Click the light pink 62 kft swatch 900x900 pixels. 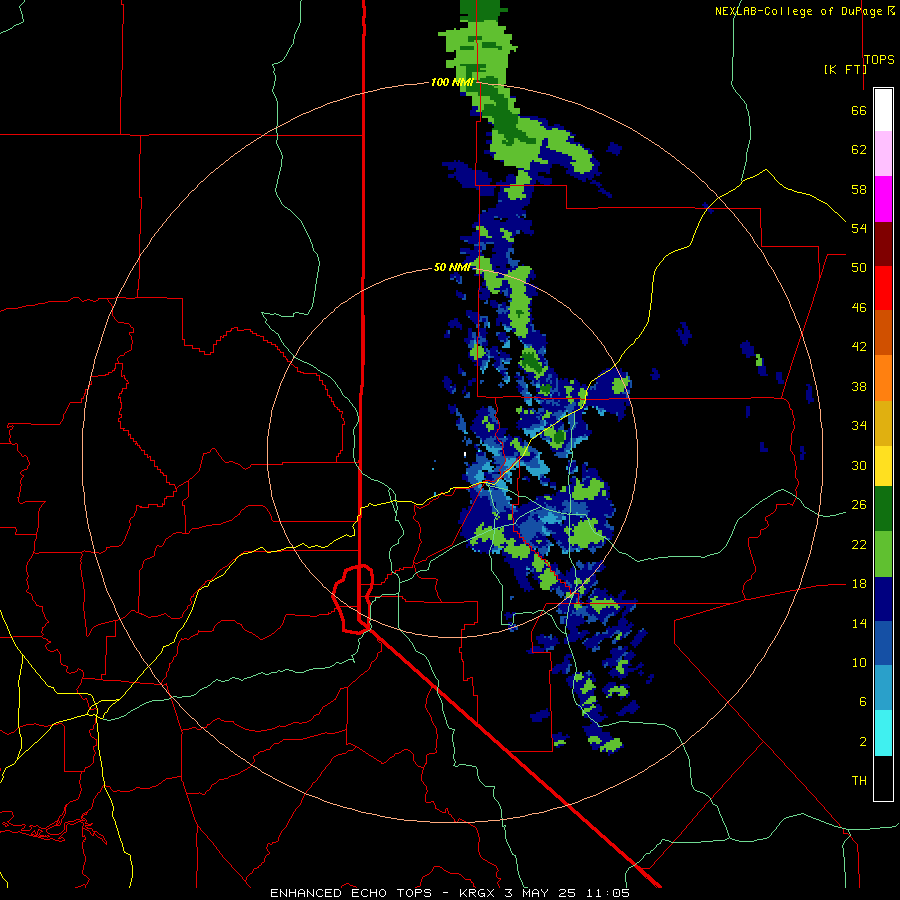coord(883,153)
